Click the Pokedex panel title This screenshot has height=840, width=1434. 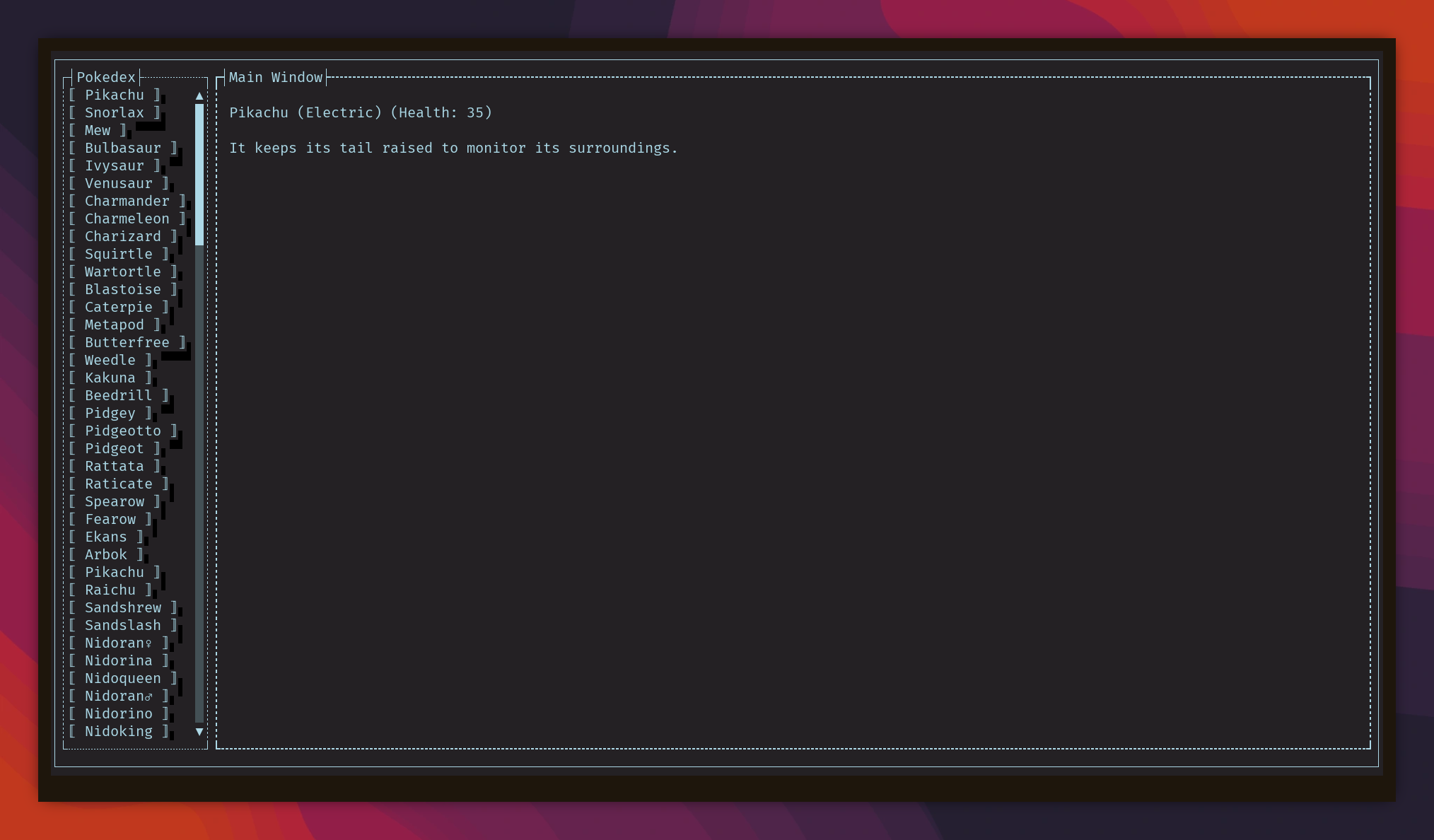[106, 78]
